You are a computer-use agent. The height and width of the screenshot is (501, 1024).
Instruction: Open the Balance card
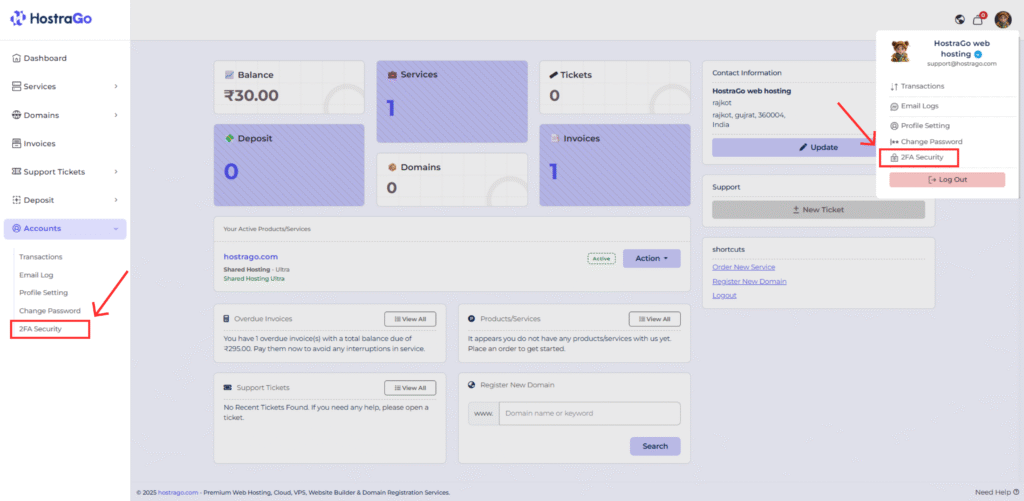point(289,88)
